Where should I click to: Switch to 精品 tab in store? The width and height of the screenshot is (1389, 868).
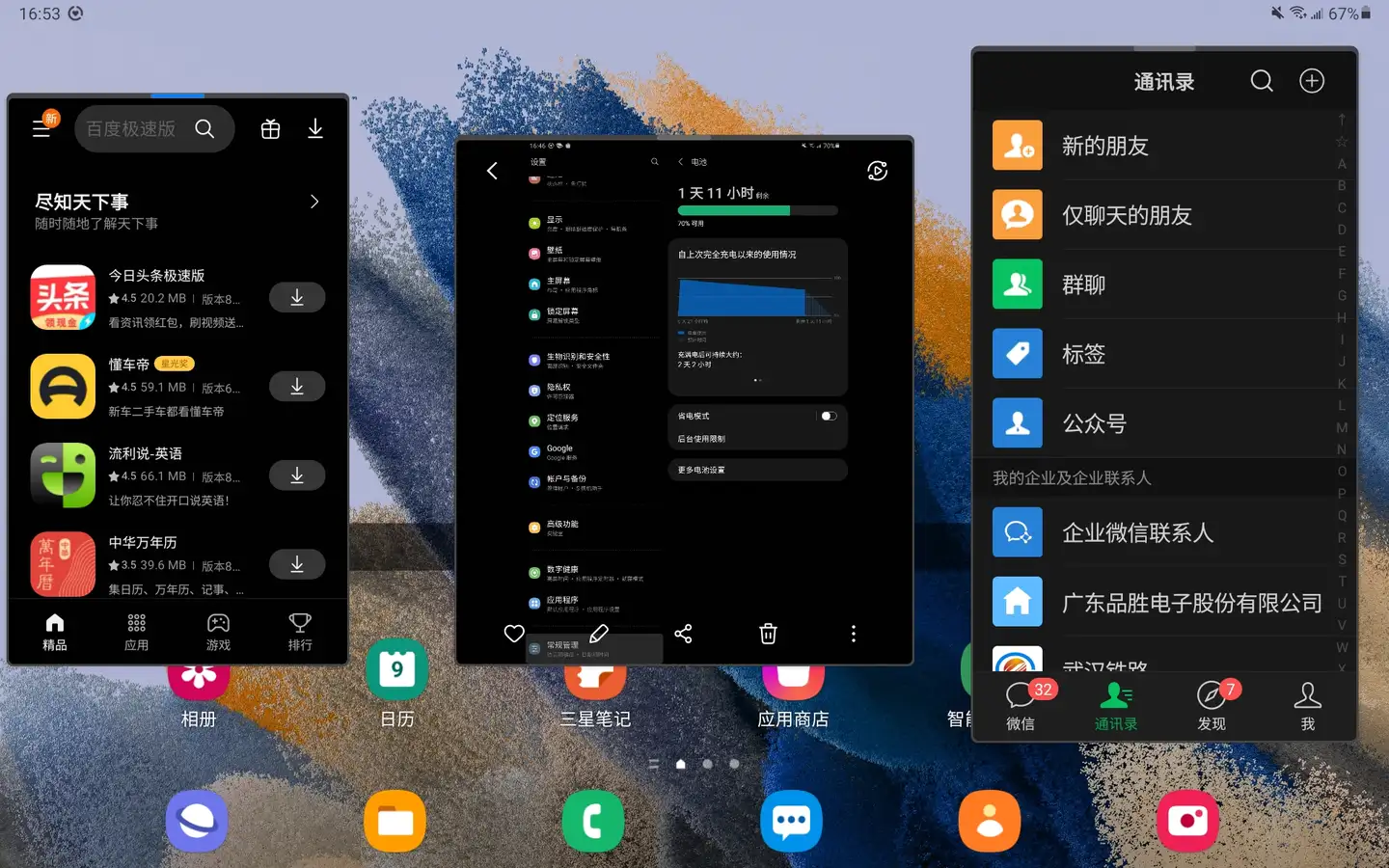tap(55, 632)
